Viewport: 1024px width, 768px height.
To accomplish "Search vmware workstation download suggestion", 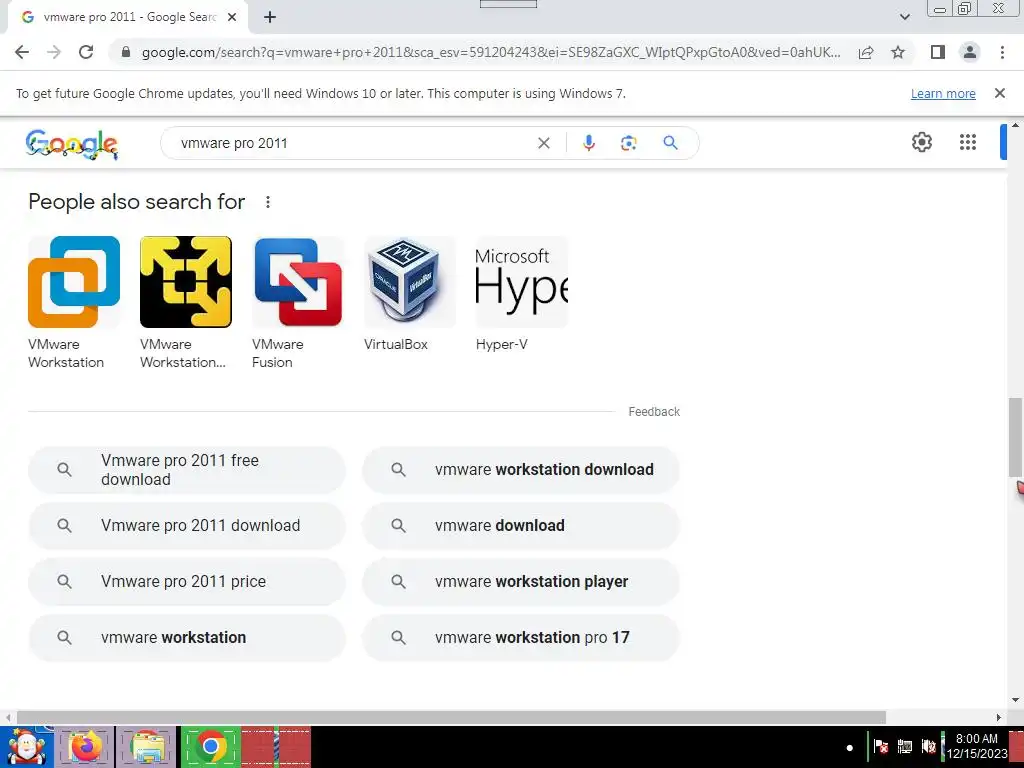I will 520,470.
